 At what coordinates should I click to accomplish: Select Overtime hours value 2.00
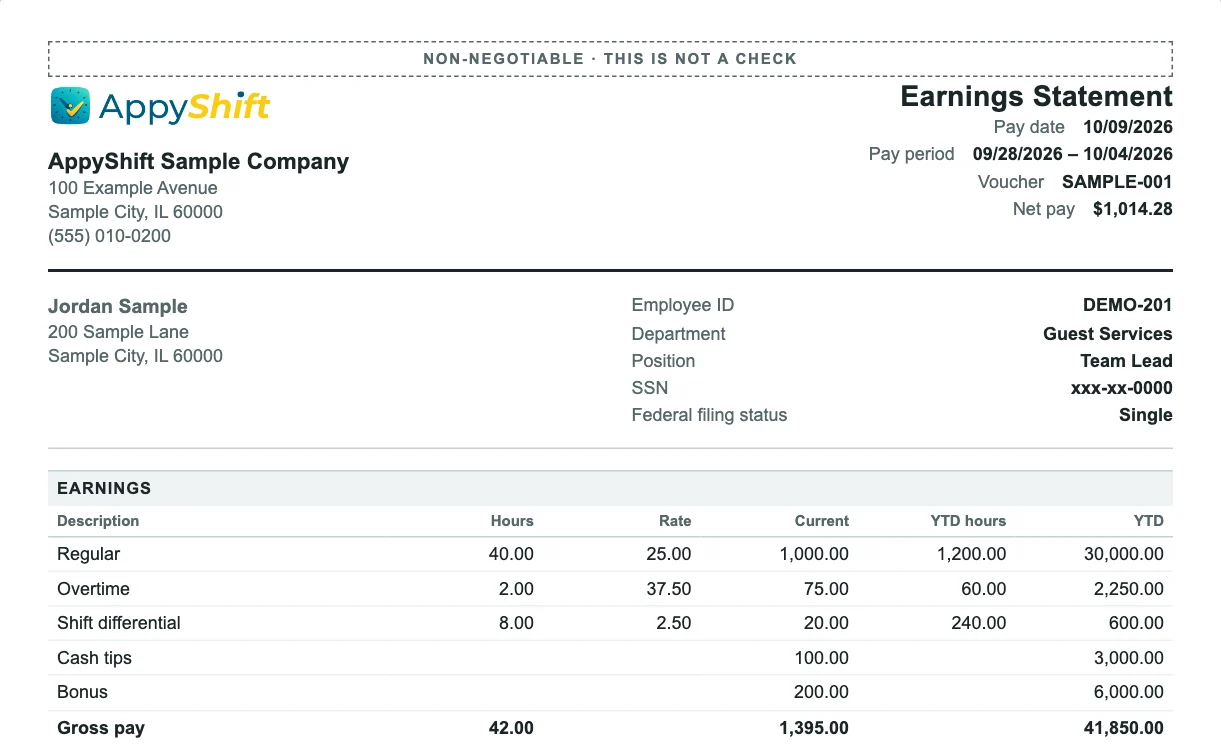(516, 589)
